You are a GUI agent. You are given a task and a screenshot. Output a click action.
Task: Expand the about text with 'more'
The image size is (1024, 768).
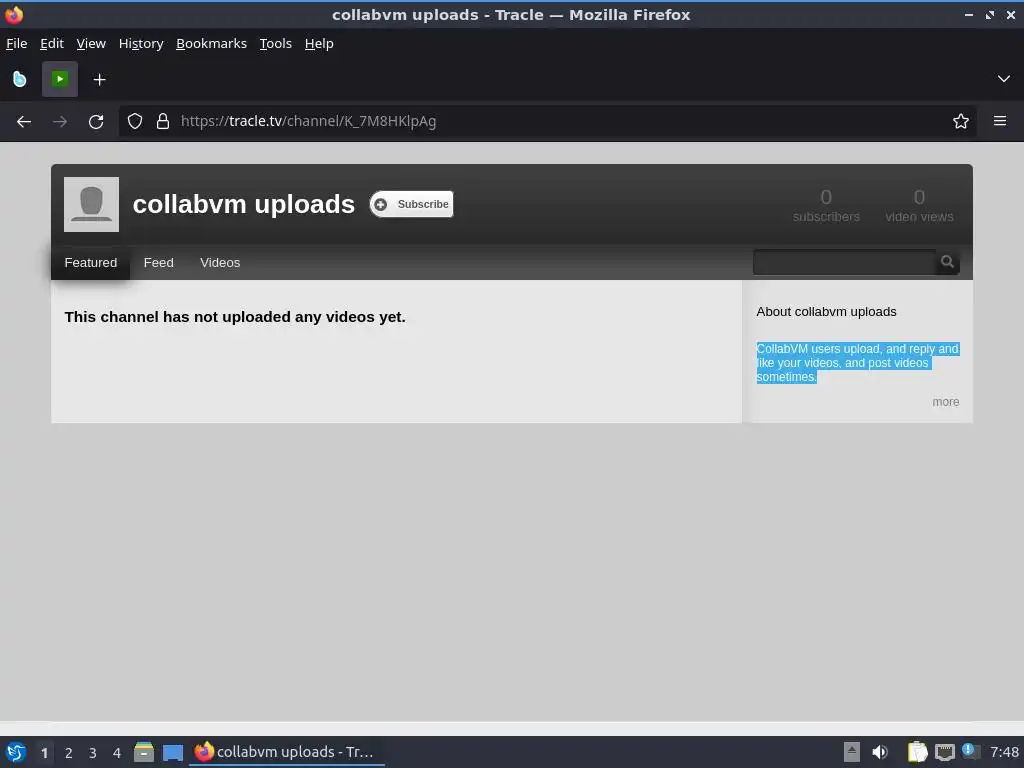pos(946,402)
